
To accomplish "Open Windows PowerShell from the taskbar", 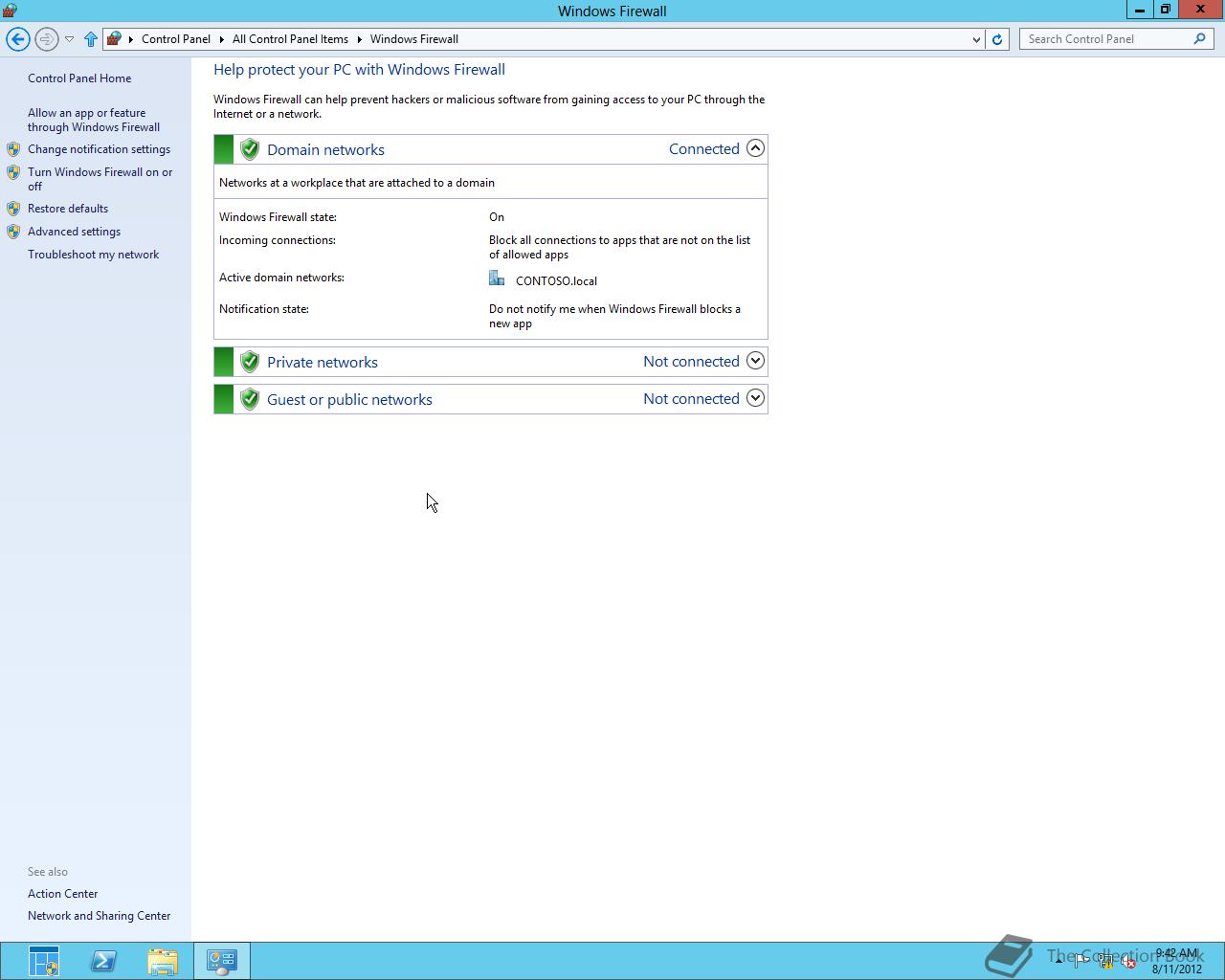I will (x=103, y=961).
